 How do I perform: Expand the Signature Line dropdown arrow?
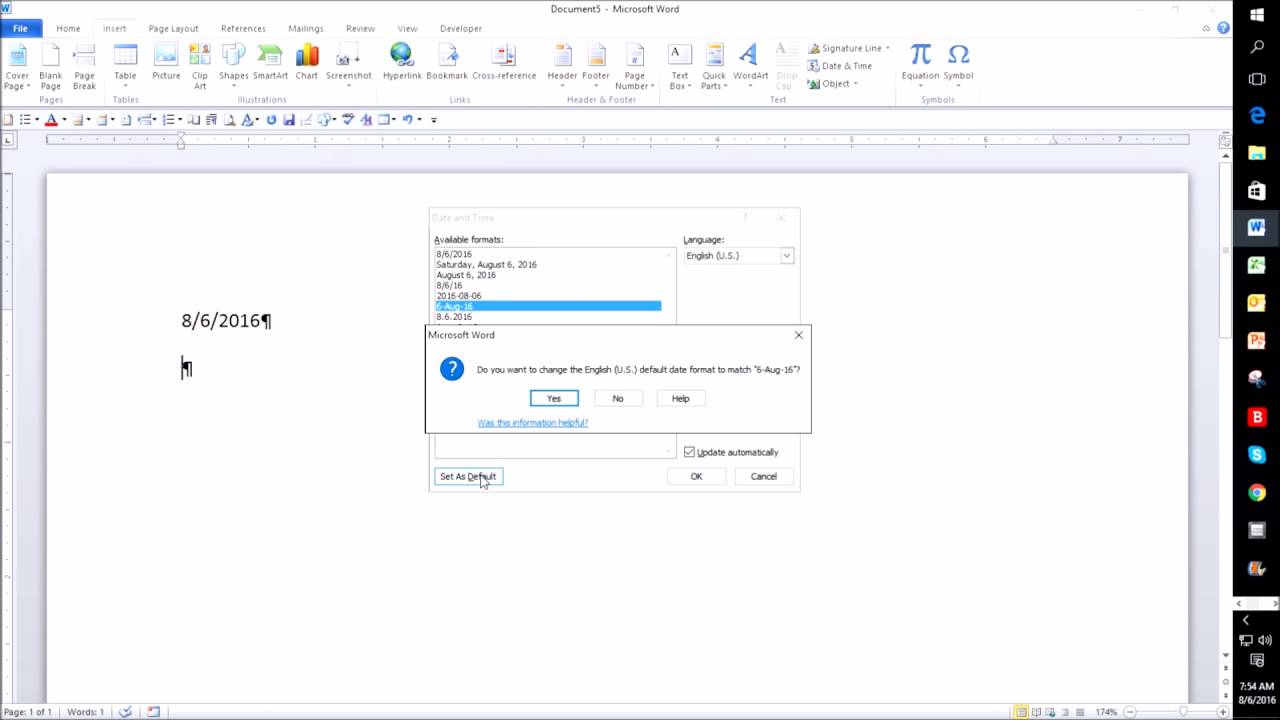(x=887, y=48)
